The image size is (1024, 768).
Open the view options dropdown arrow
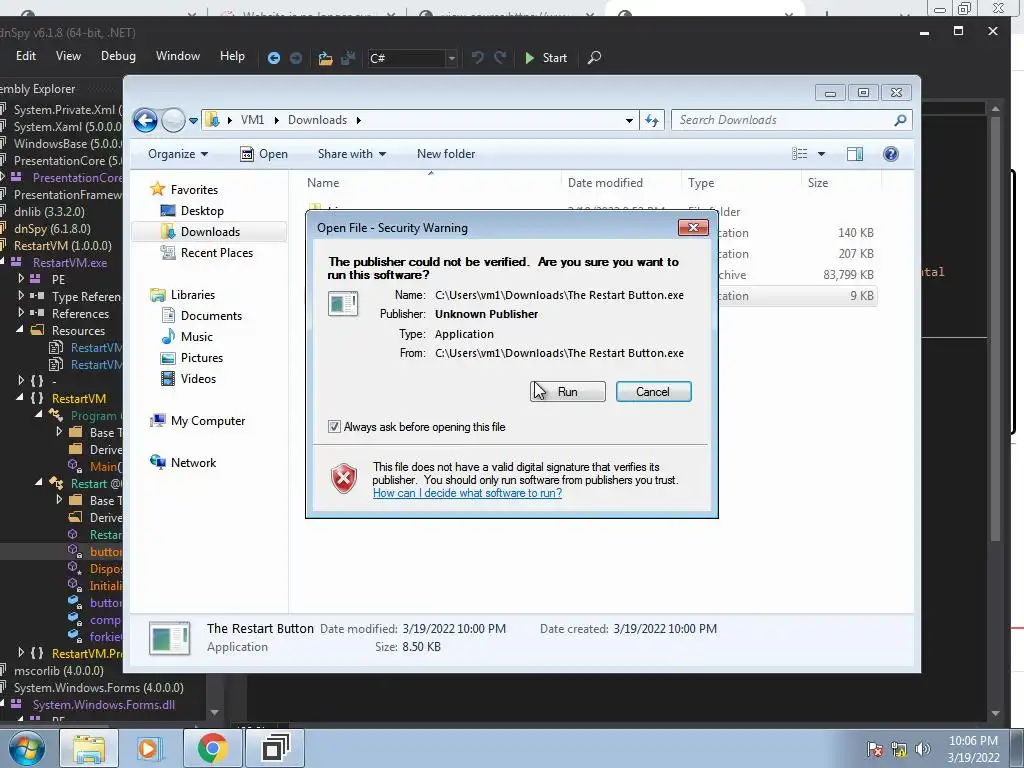822,154
